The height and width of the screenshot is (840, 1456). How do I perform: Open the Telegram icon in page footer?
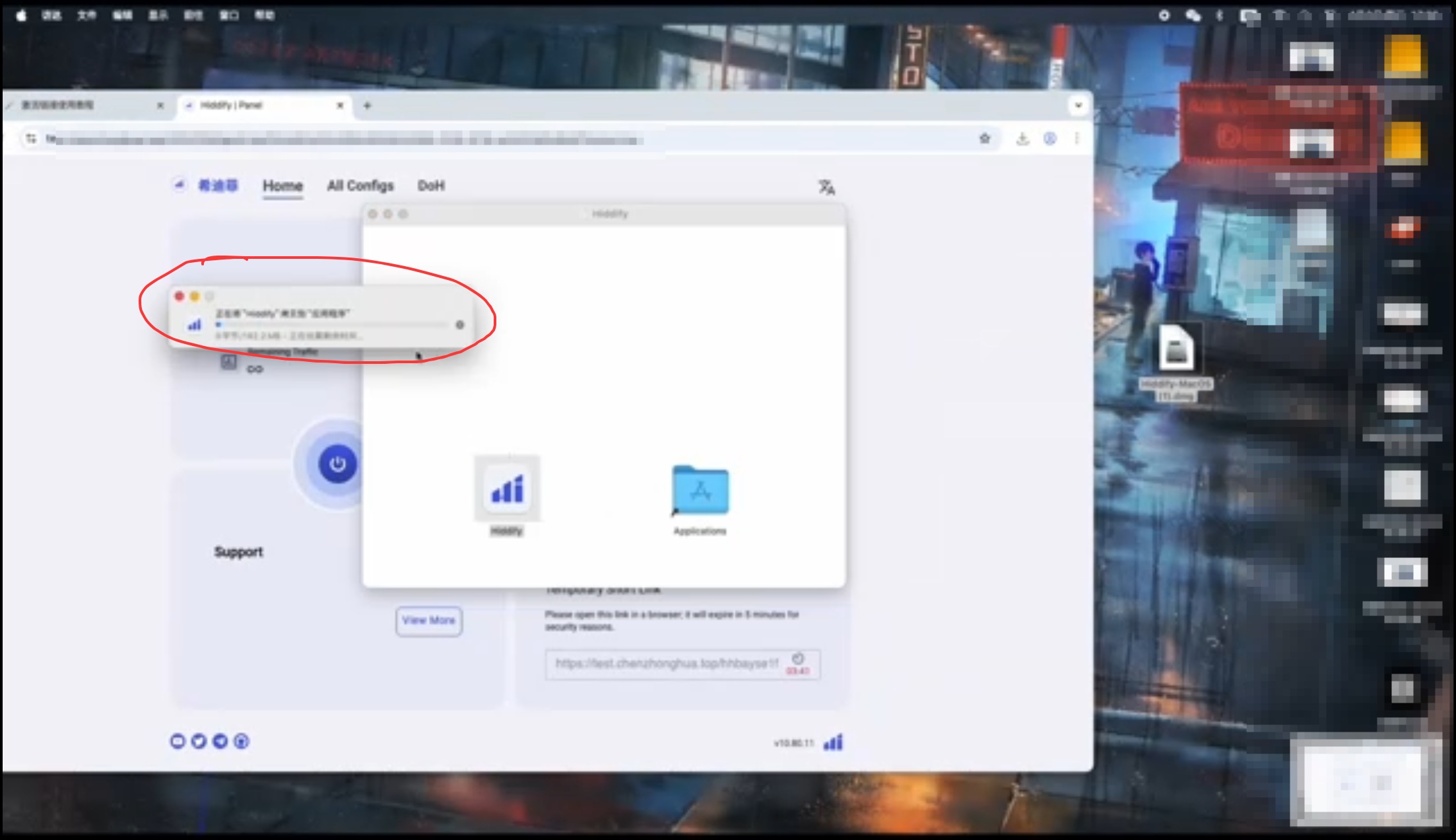click(x=220, y=742)
